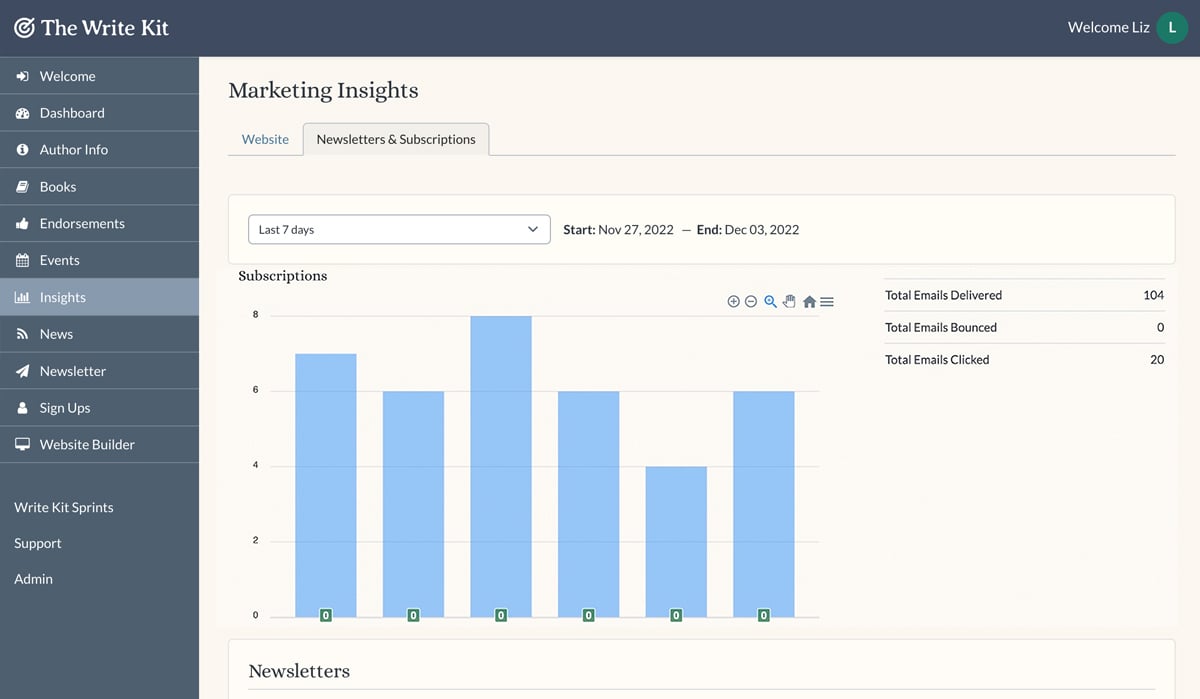1200x699 pixels.
Task: Select the Newsletters & Subscriptions tab
Action: (396, 139)
